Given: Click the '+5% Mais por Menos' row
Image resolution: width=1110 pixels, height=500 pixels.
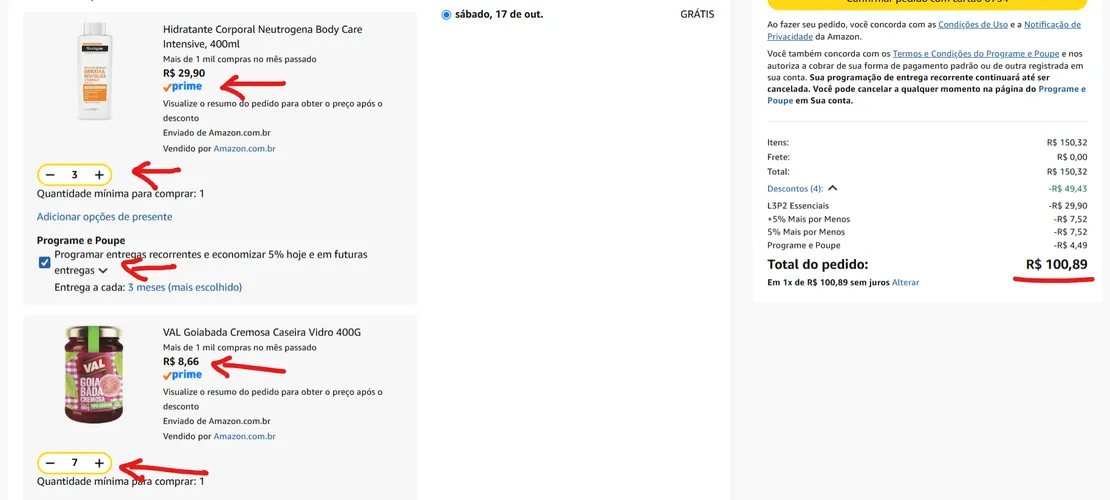Looking at the screenshot, I should click(927, 219).
